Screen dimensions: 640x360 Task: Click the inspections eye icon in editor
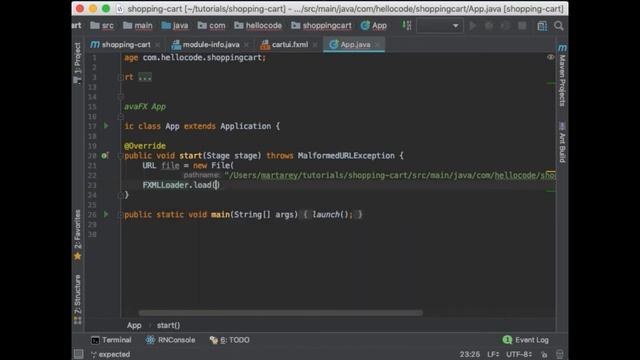[x=550, y=58]
